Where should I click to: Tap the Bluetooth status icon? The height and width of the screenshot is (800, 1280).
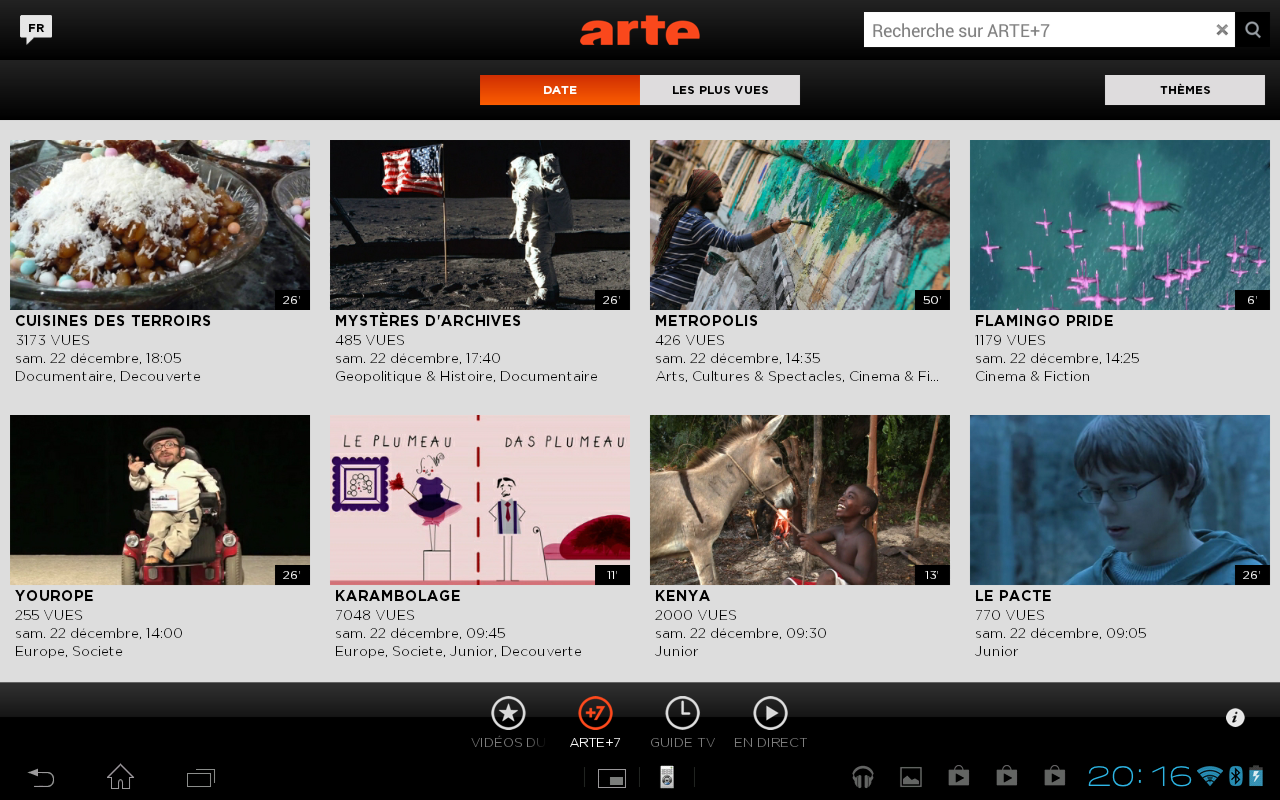[1235, 776]
